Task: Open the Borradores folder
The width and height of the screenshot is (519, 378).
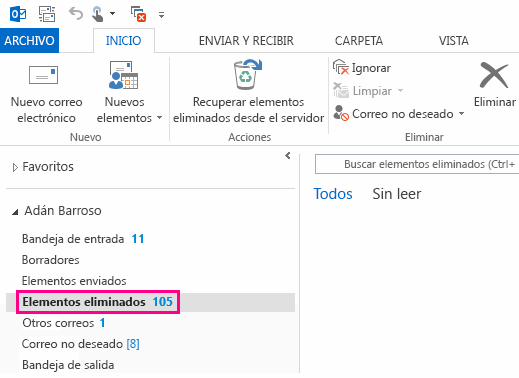Action: point(51,260)
